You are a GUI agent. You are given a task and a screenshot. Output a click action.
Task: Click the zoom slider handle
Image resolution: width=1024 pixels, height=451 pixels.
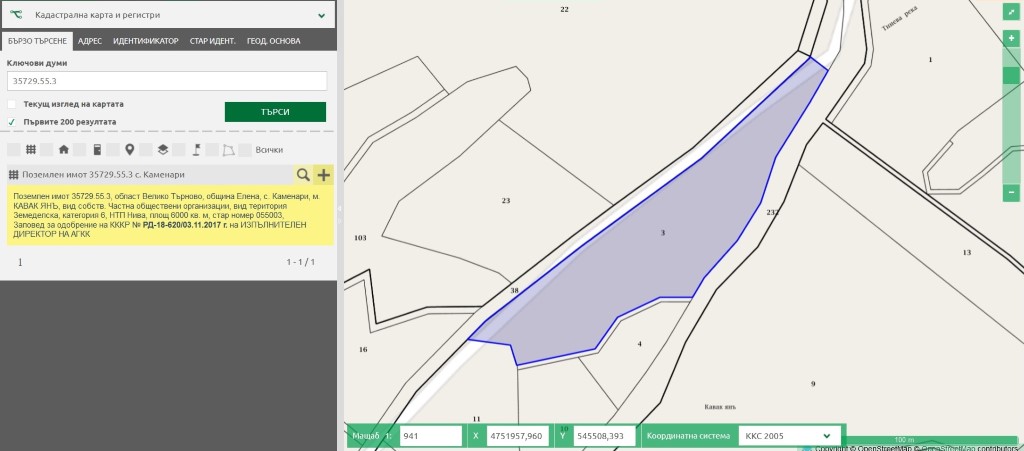[1011, 75]
